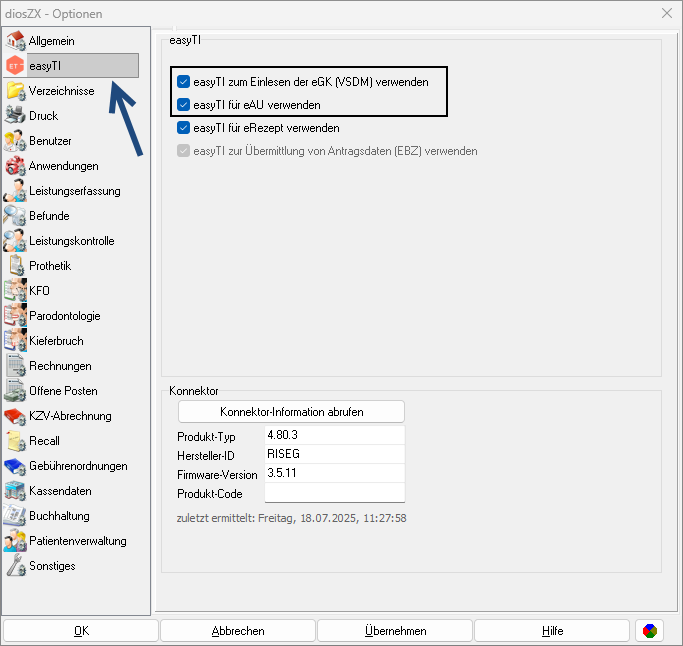Click the KZV-Abrechnung icon
Image resolution: width=683 pixels, height=646 pixels.
(x=15, y=416)
